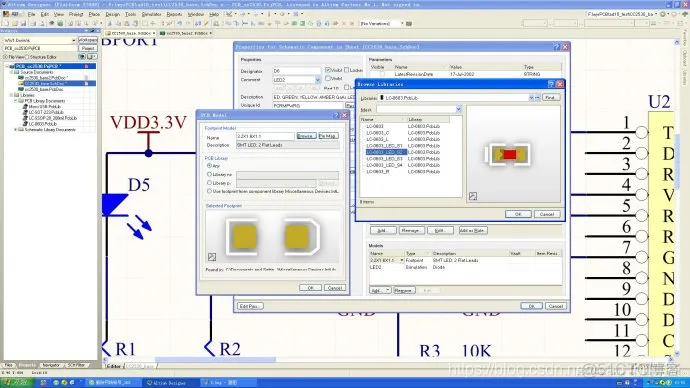Click the Open document icon in main toolbar
The image size is (690, 388).
pos(15,23)
